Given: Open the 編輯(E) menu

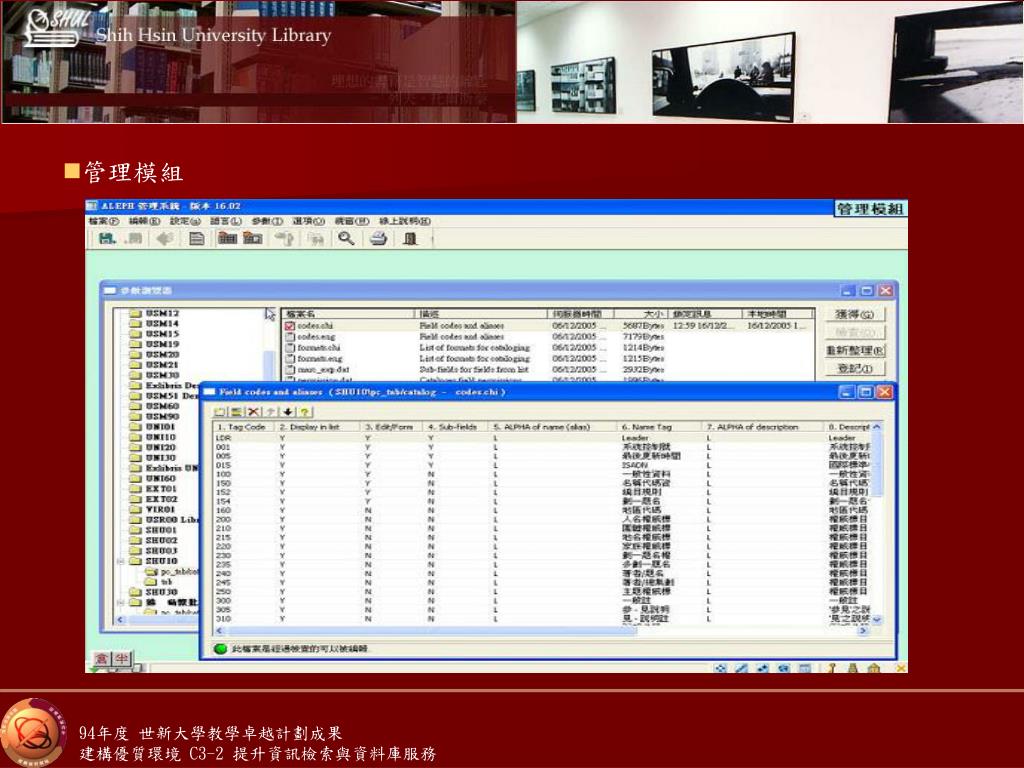Looking at the screenshot, I should click(x=144, y=221).
